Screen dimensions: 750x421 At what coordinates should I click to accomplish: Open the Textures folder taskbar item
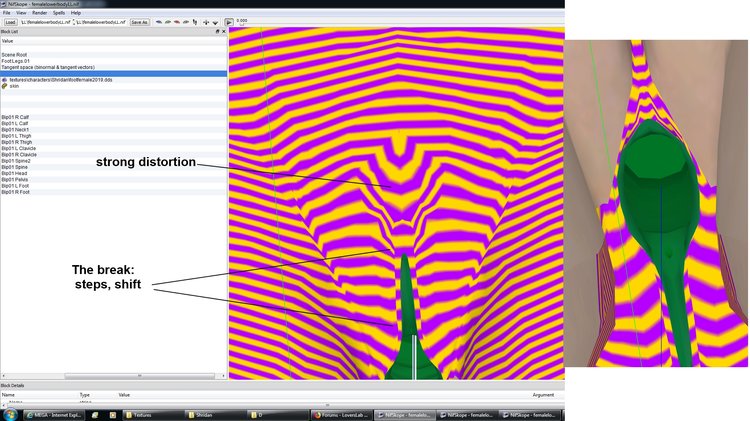[153, 415]
